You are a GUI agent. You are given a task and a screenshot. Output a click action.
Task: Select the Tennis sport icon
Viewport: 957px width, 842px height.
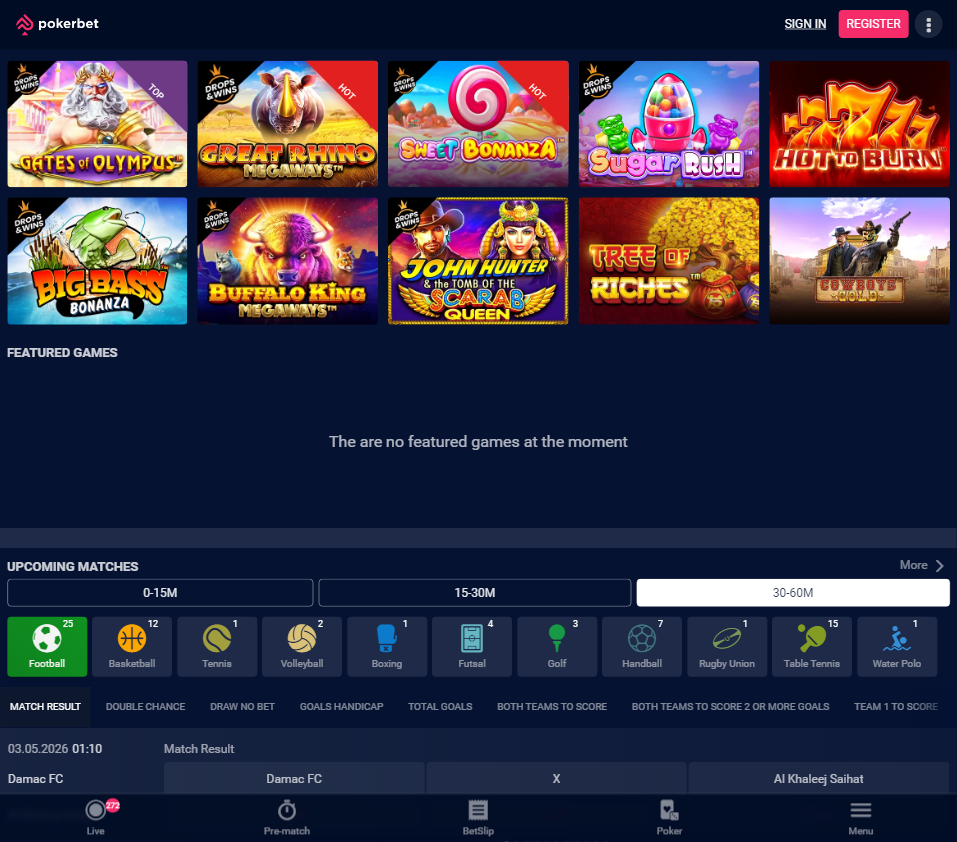[x=217, y=647]
